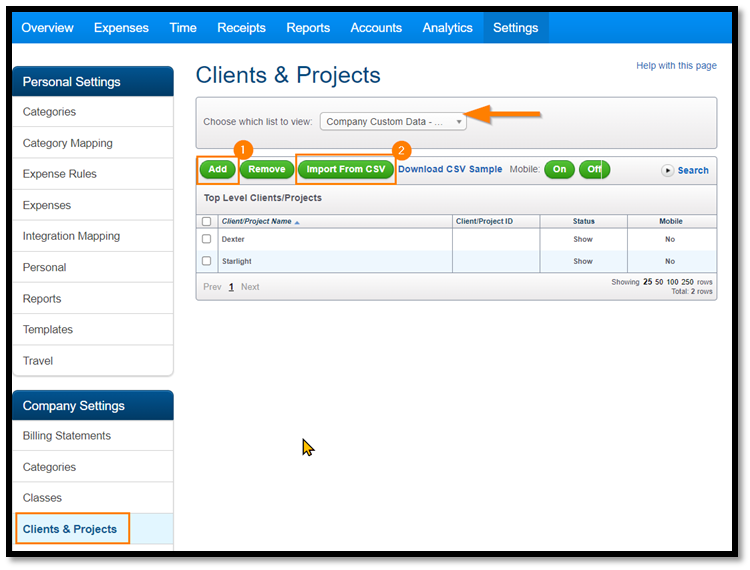
Task: Open the Reports top navigation tab
Action: pos(308,28)
